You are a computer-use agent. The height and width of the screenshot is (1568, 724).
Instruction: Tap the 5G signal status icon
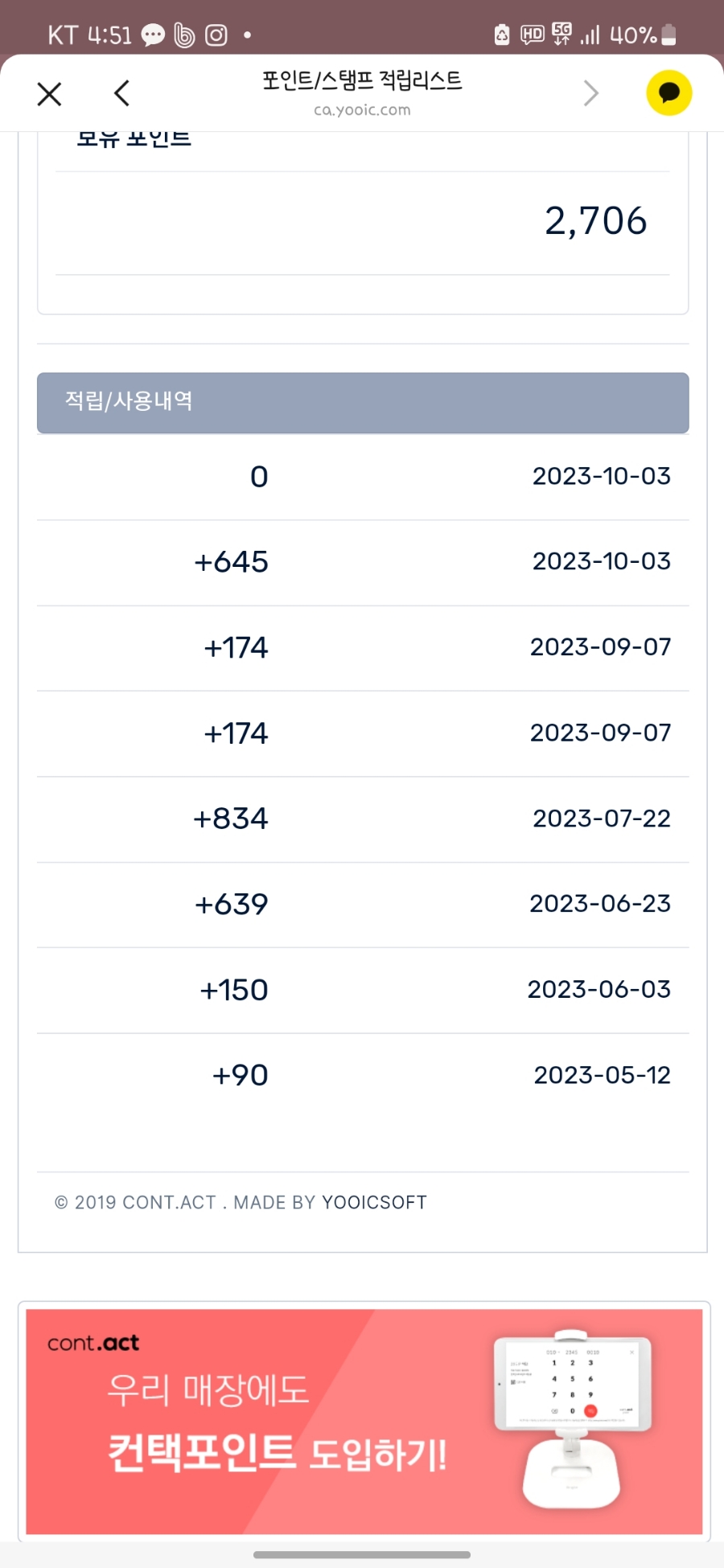coord(562,35)
